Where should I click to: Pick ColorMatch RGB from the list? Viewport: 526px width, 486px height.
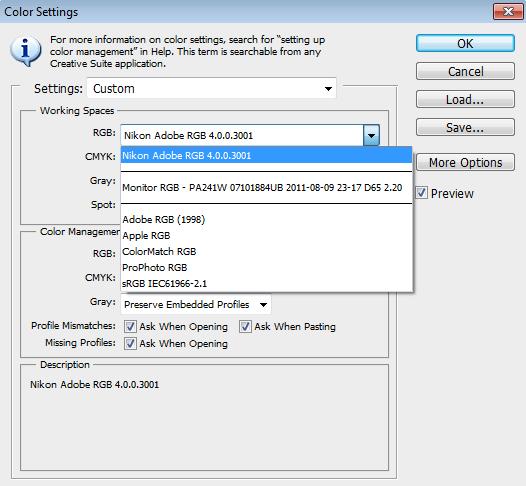(x=266, y=252)
